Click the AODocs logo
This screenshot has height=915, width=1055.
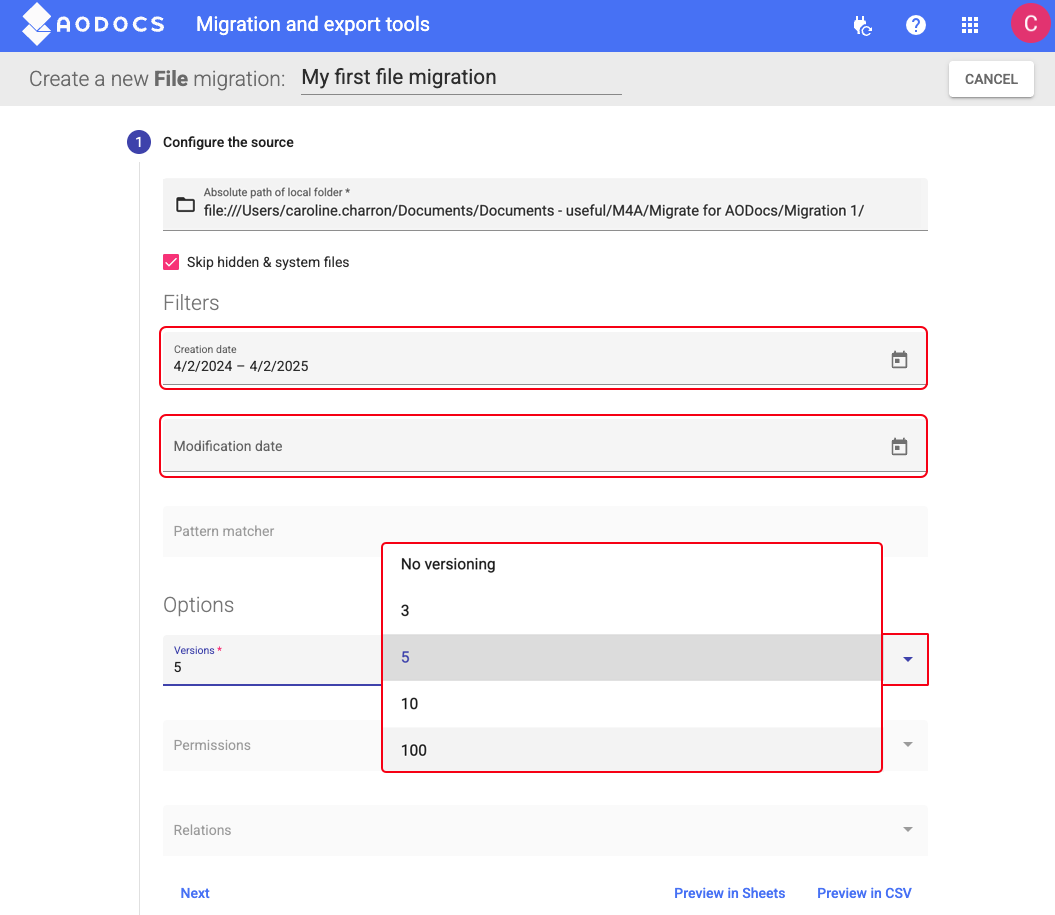(93, 24)
